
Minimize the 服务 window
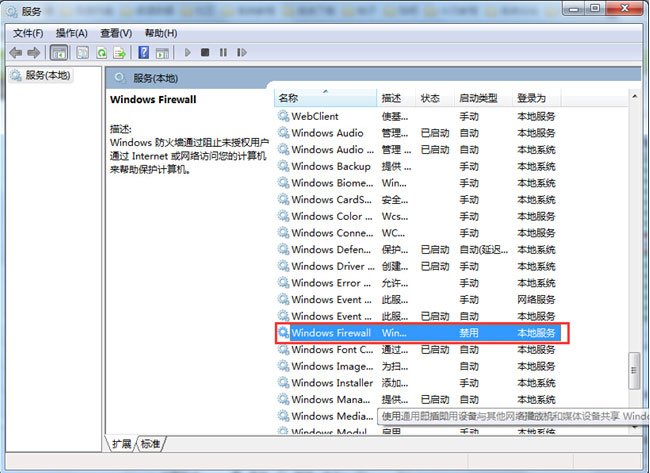click(x=574, y=8)
